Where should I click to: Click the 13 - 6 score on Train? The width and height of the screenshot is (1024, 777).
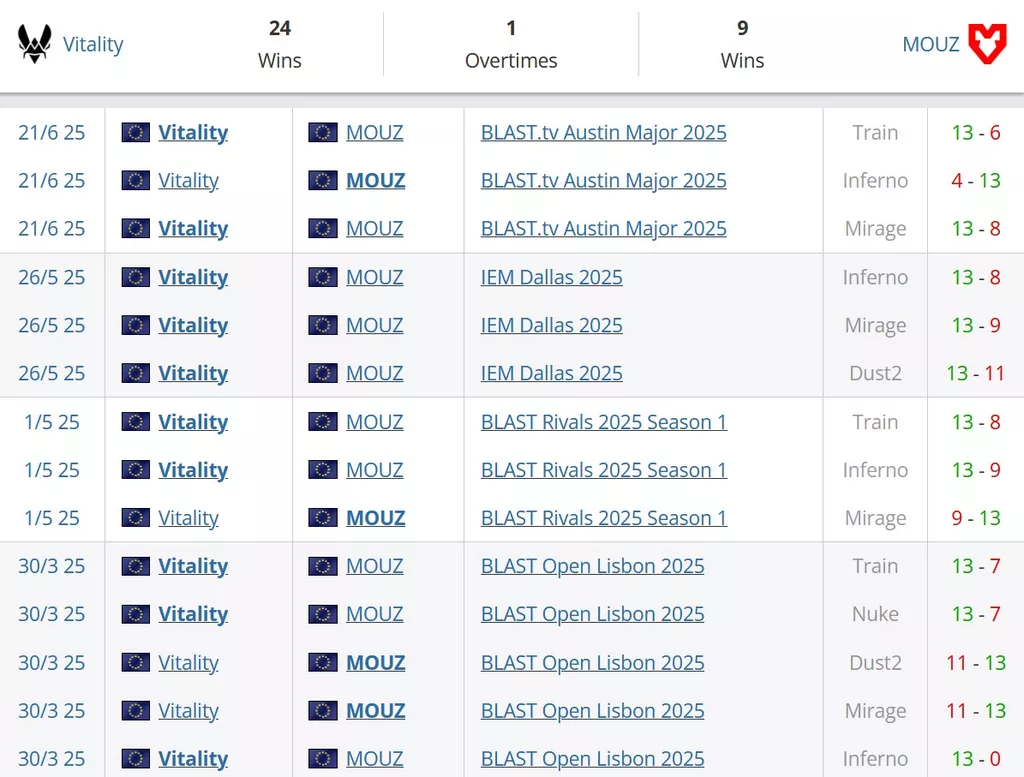pyautogui.click(x=976, y=133)
